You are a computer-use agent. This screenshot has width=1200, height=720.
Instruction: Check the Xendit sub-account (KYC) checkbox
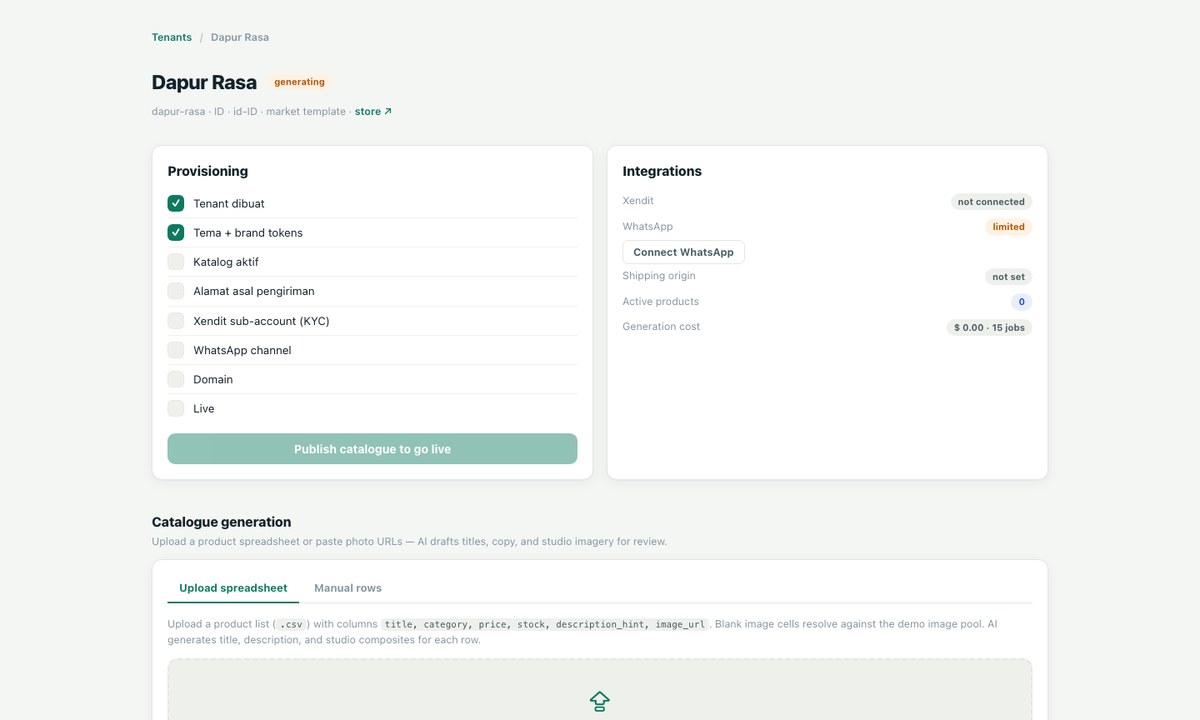coord(176,321)
